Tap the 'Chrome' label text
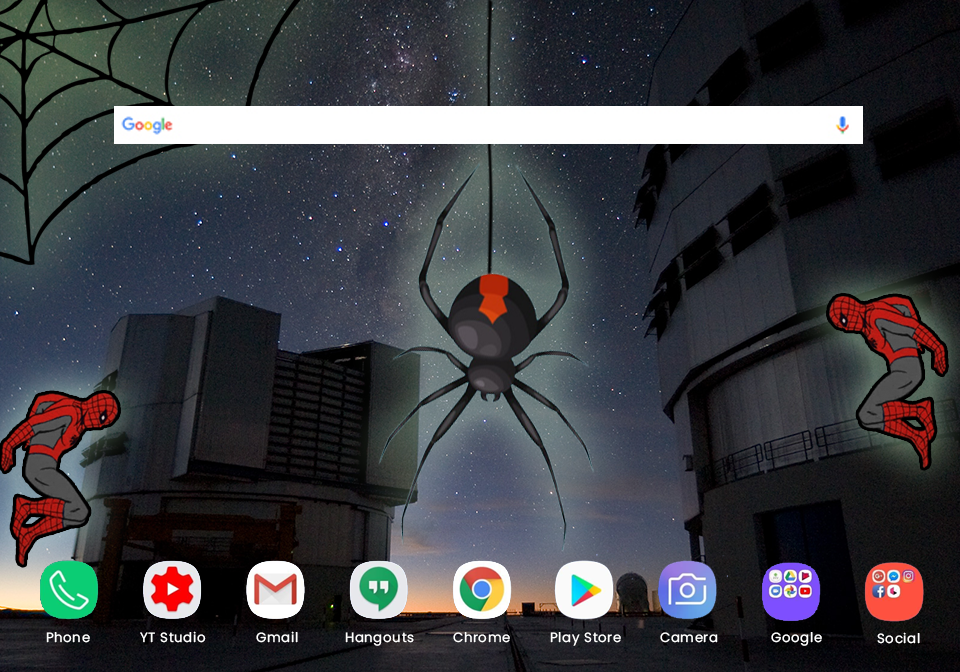The width and height of the screenshot is (960, 672). [x=481, y=637]
